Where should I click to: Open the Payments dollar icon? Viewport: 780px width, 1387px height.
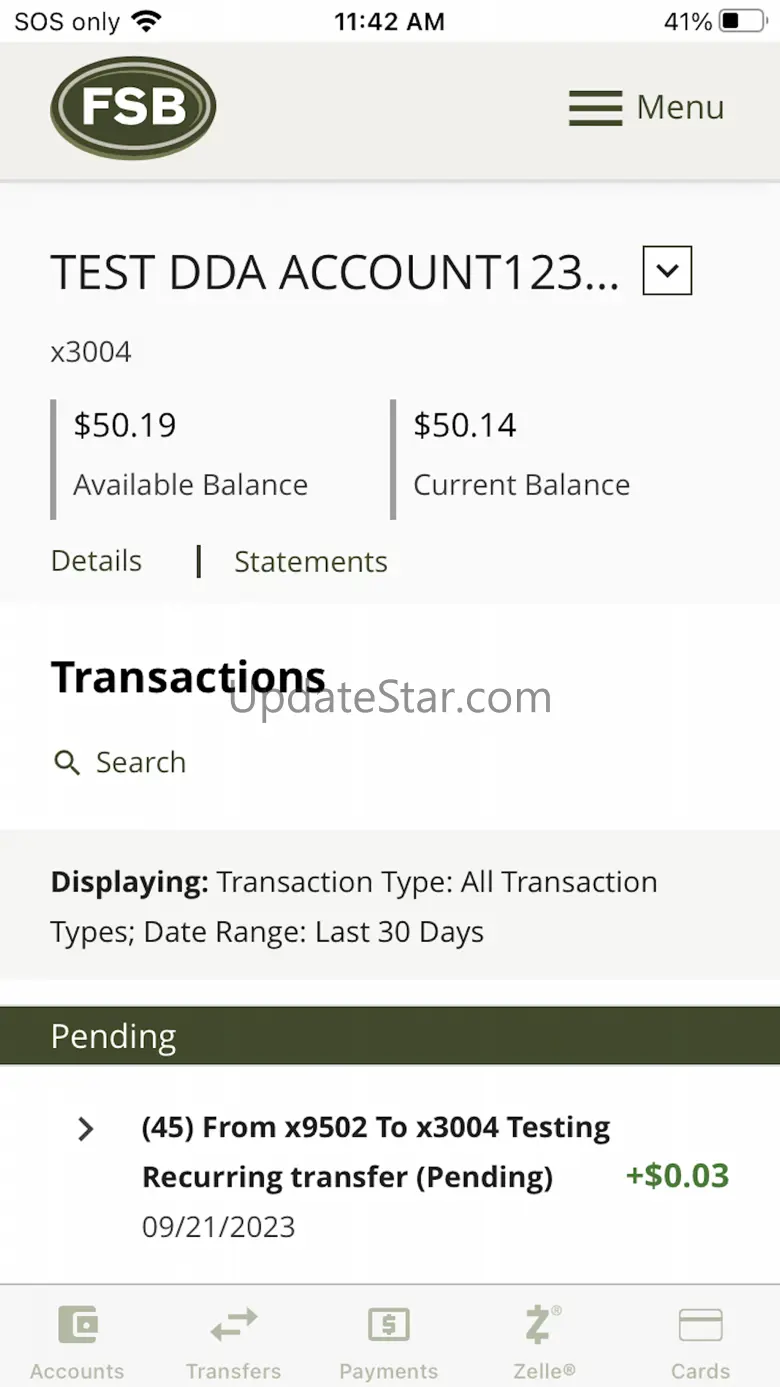coord(389,1326)
